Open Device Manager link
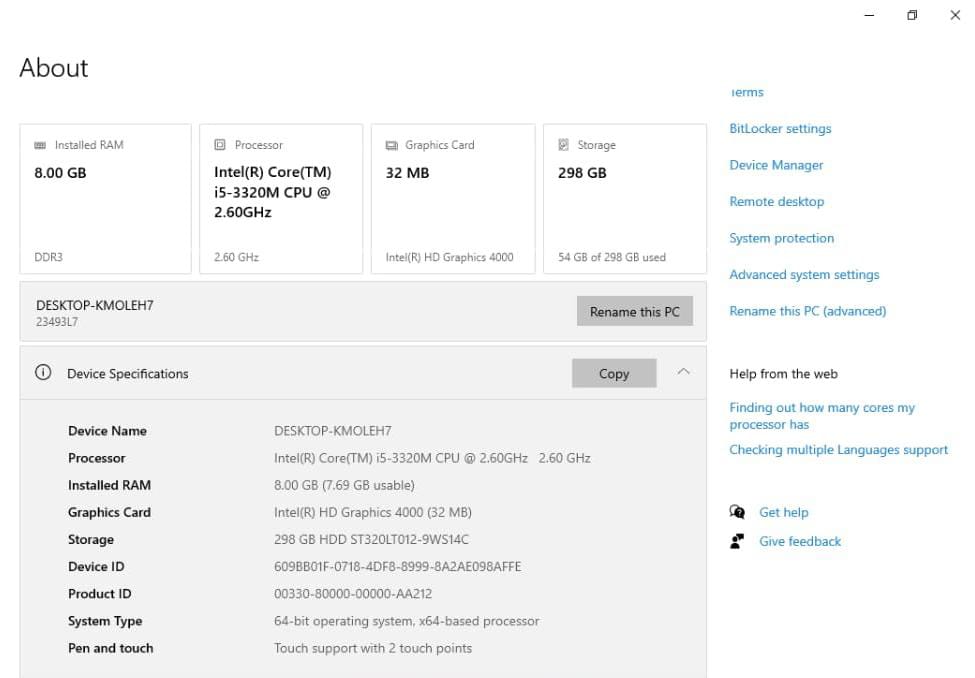The image size is (975, 678). [x=776, y=165]
